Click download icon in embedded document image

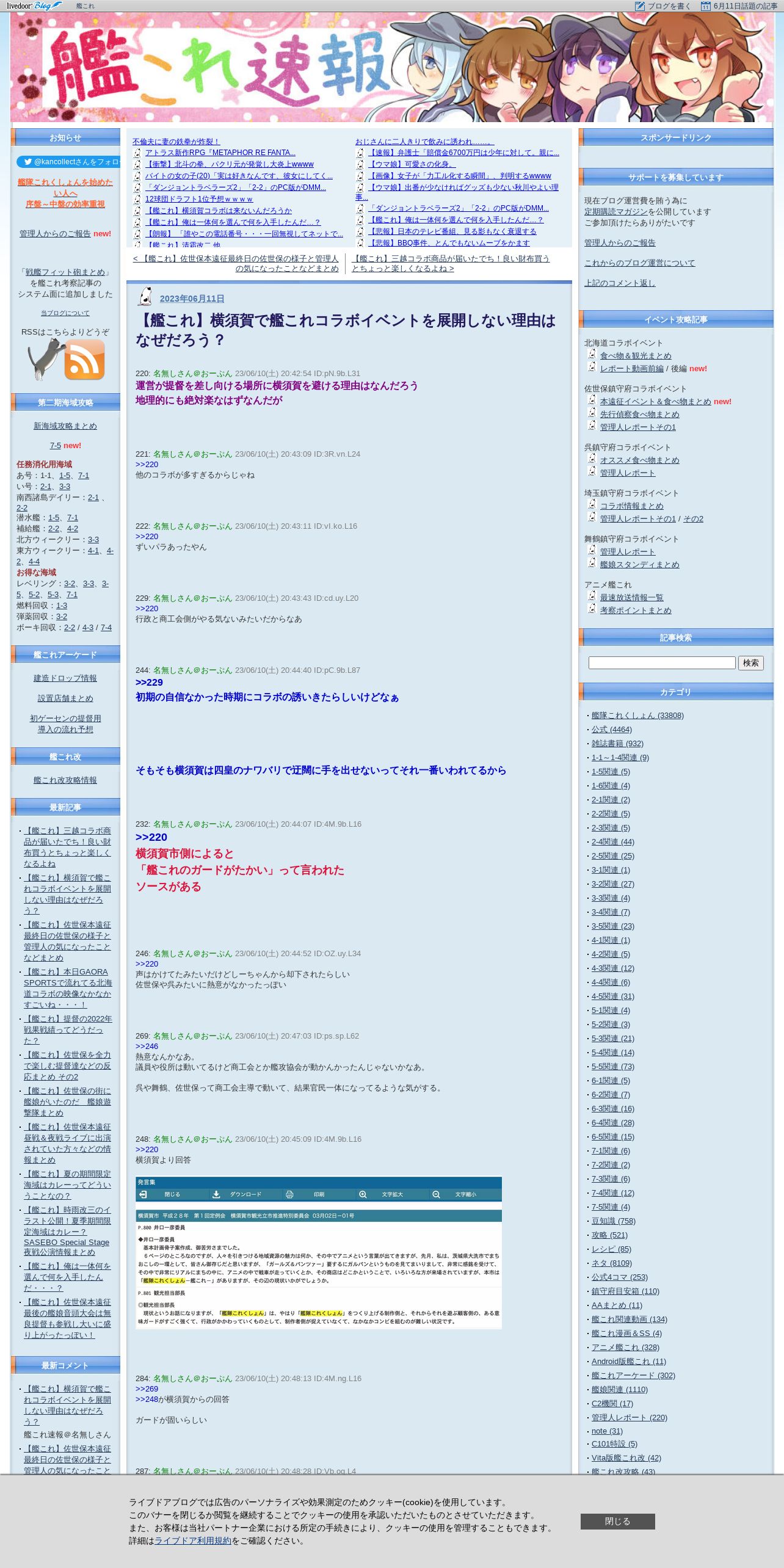tap(216, 1194)
